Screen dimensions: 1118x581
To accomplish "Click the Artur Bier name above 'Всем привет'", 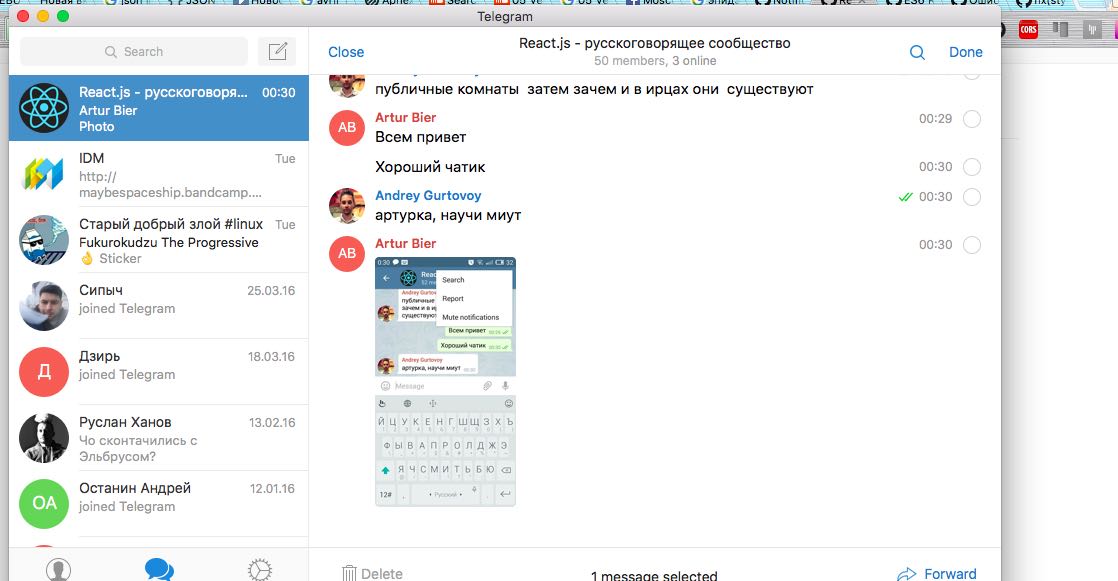I will [x=405, y=118].
